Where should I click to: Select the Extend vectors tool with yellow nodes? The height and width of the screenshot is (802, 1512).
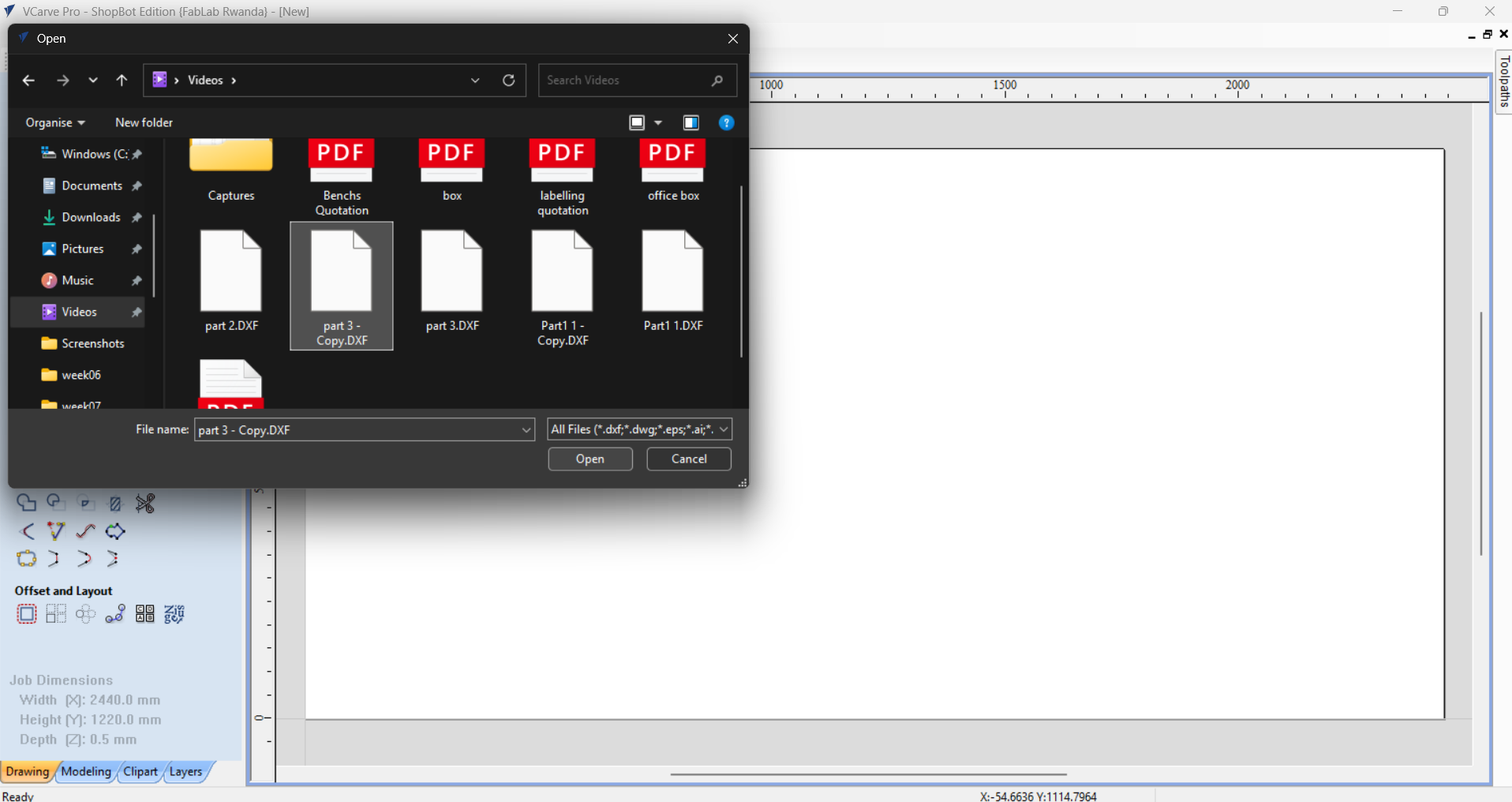(55, 531)
